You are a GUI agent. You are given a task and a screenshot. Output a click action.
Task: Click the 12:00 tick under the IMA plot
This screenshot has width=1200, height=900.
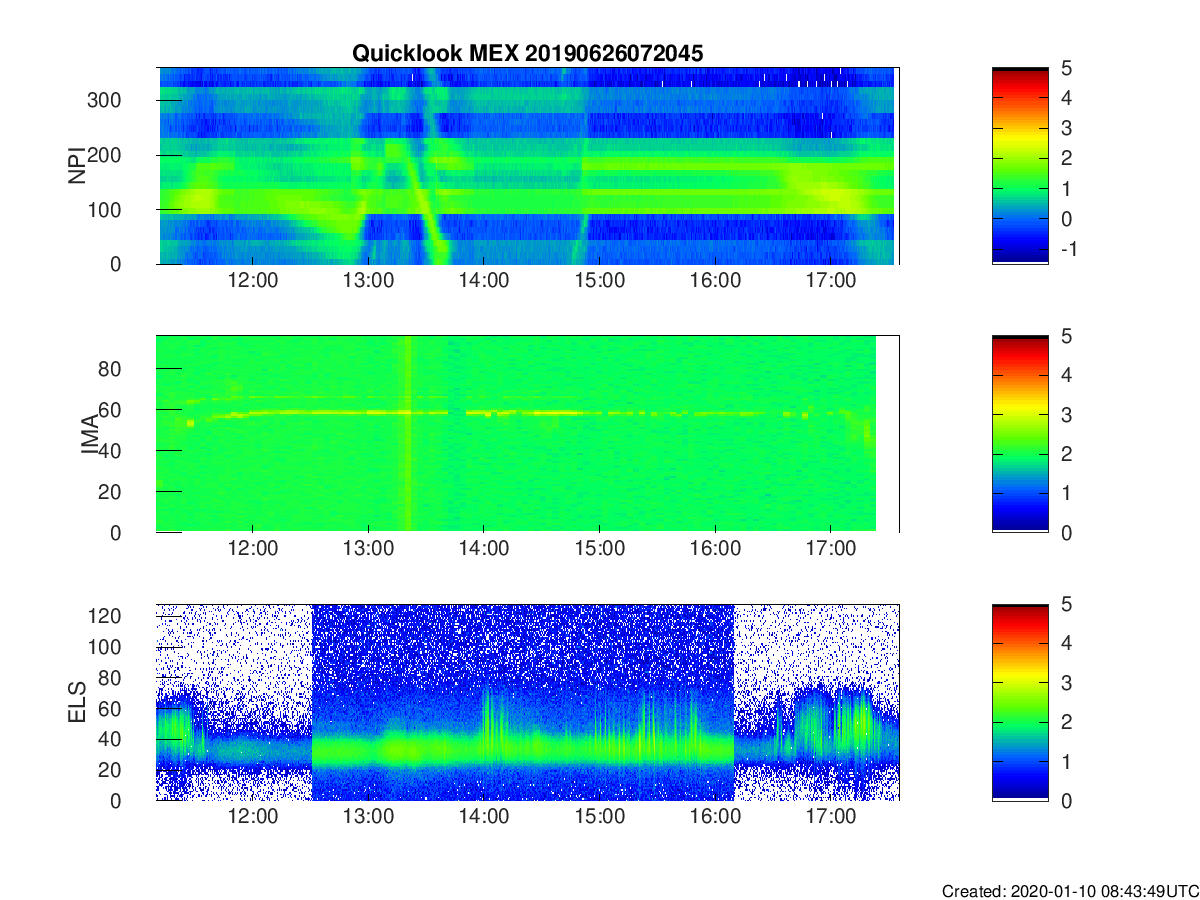[253, 549]
